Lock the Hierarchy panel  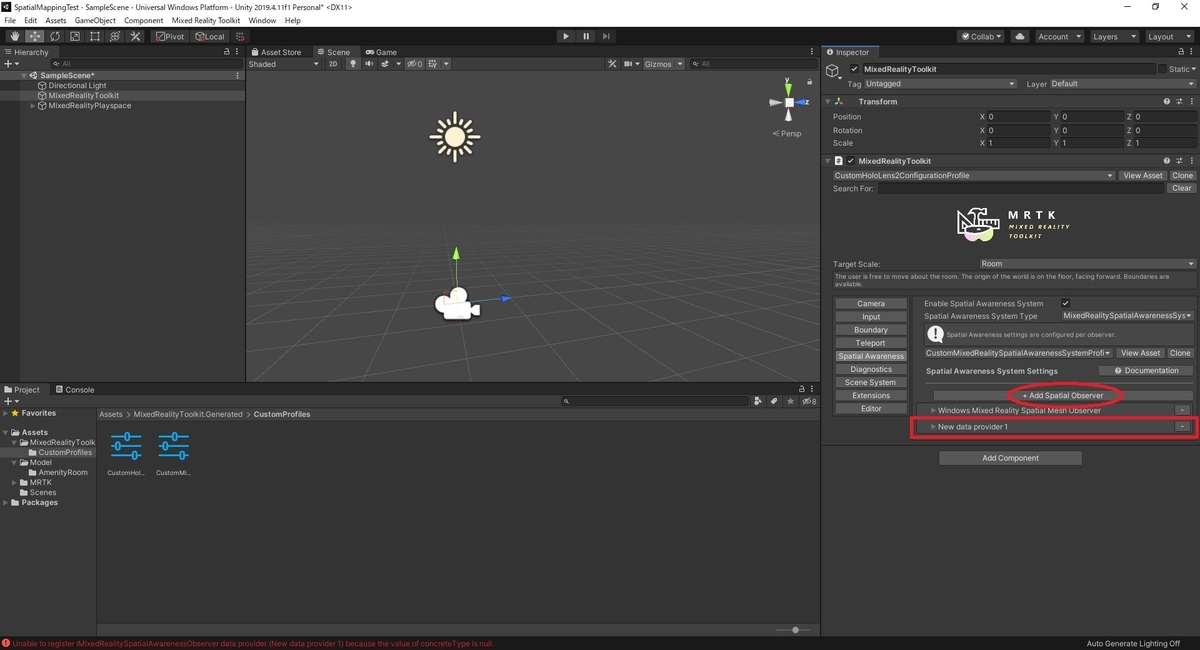pyautogui.click(x=226, y=52)
